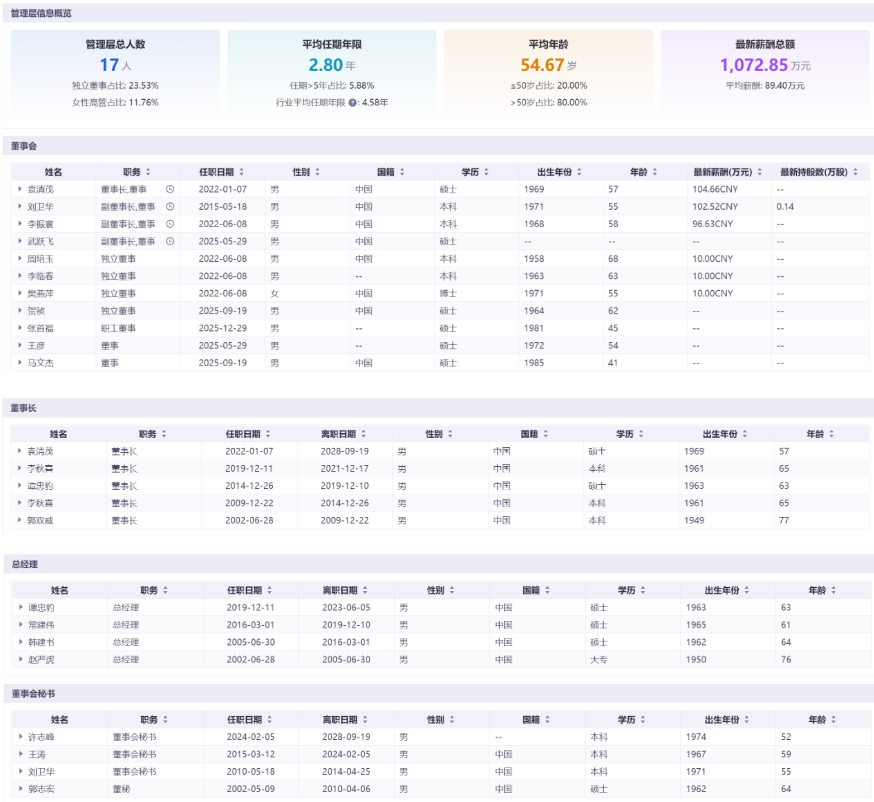Image resolution: width=874 pixels, height=802 pixels.
Task: Open the history clock icon for 刘卫华 in 董事会
Action: [170, 206]
